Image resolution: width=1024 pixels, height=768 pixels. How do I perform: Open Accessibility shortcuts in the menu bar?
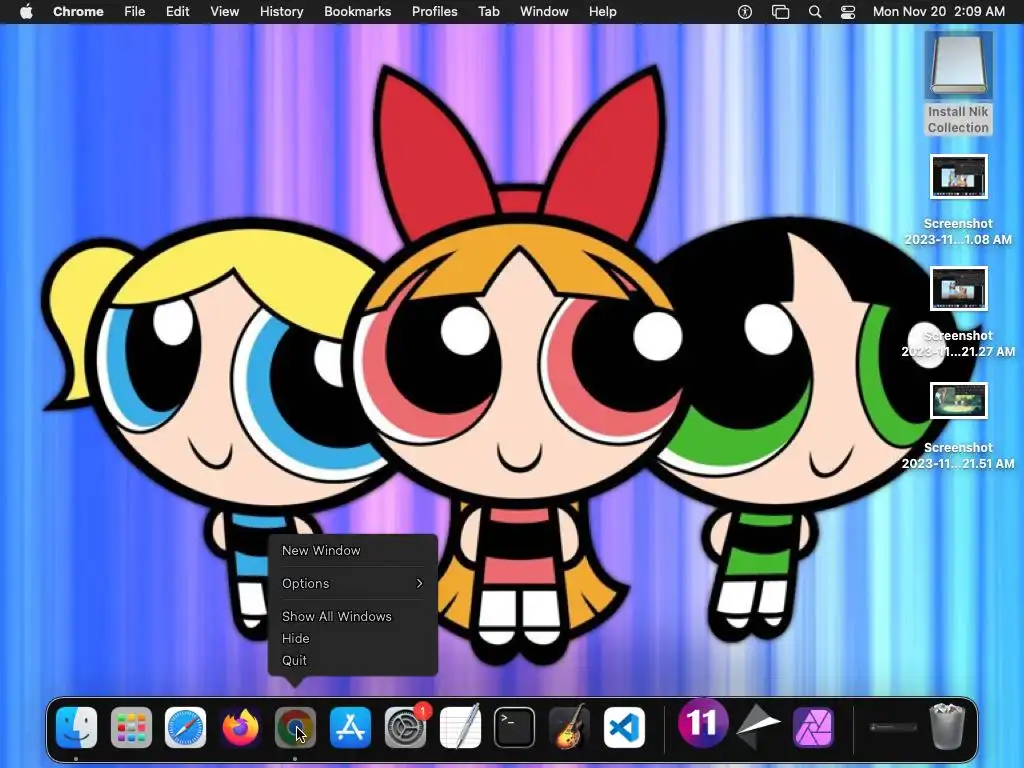[744, 12]
